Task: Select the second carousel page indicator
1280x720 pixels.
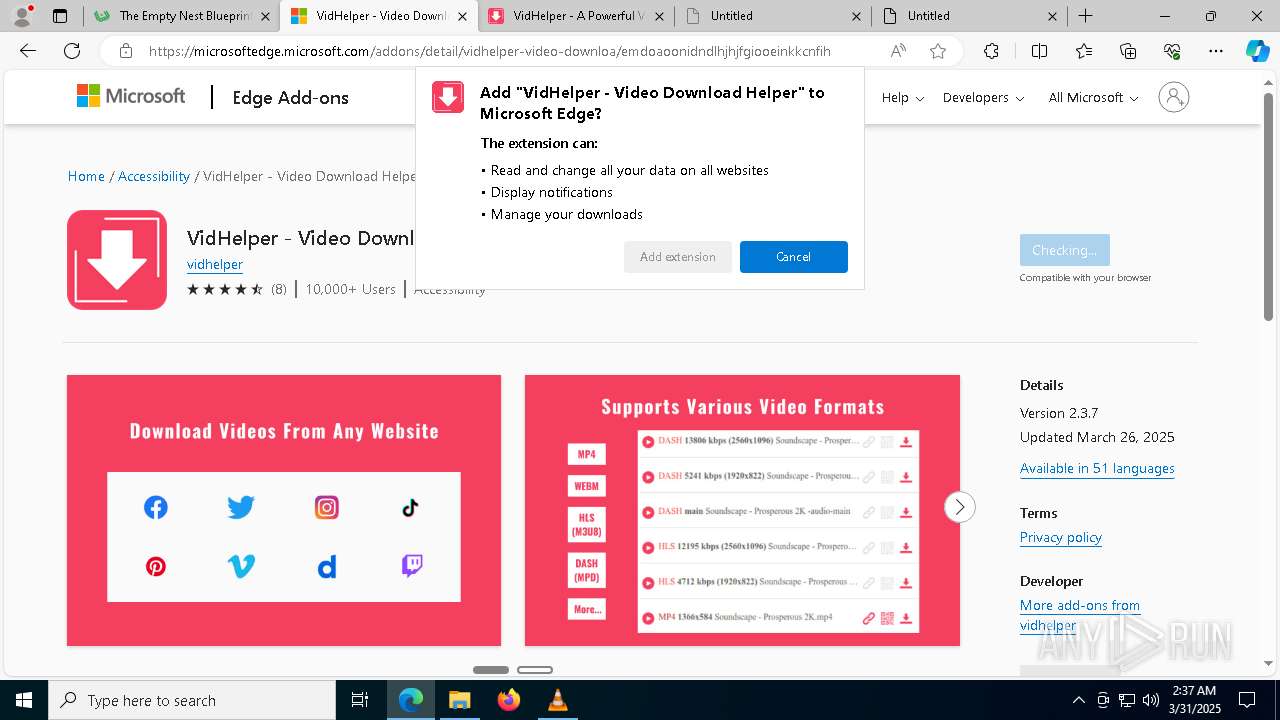Action: [x=535, y=670]
